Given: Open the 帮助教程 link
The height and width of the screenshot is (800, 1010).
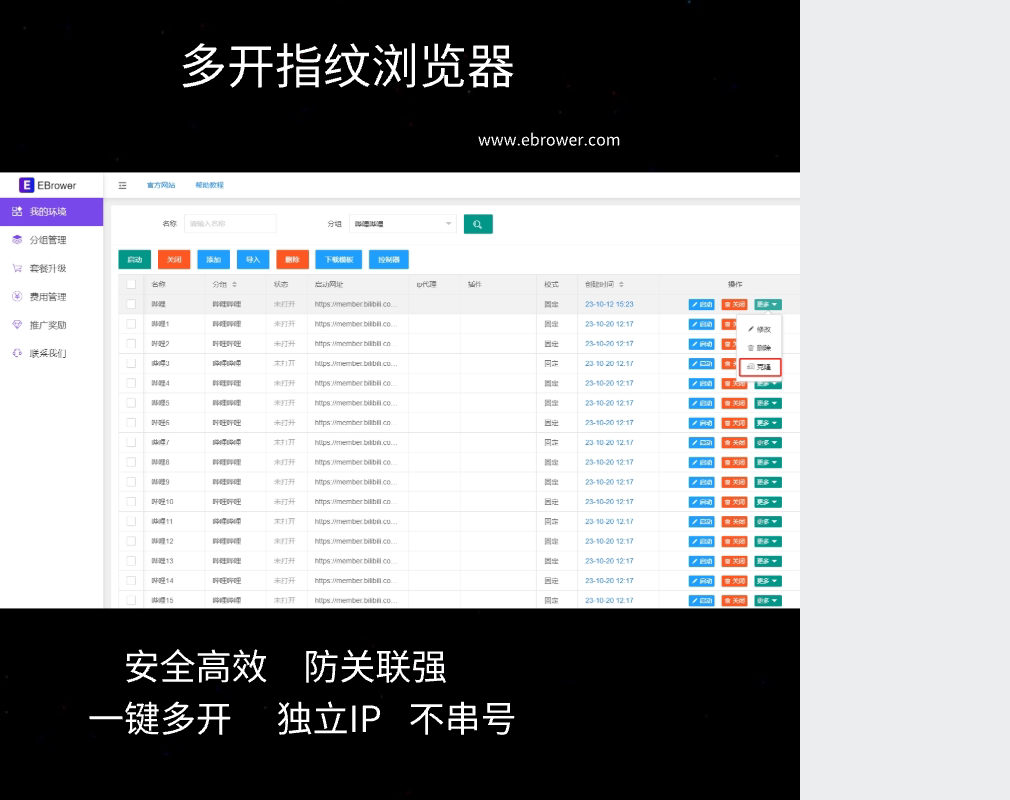Looking at the screenshot, I should point(209,186).
